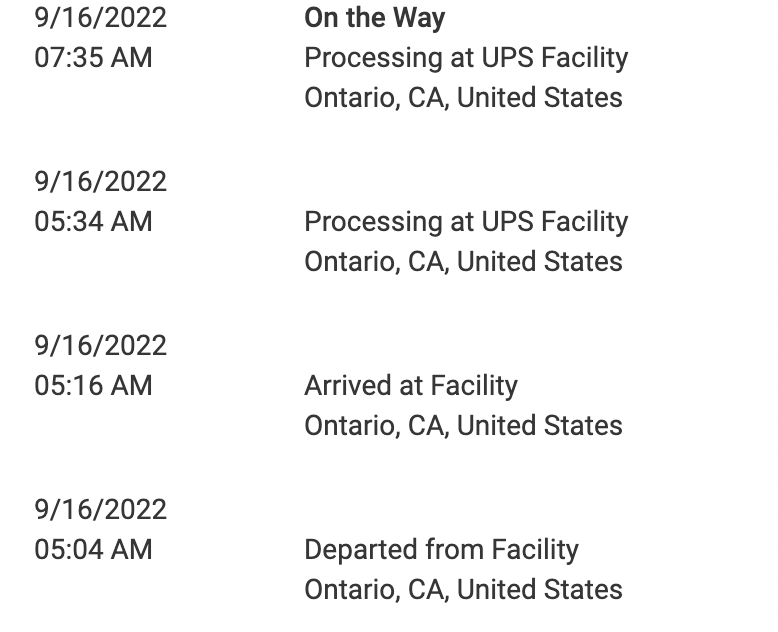Click the word Facility in the Arrived entry

click(x=474, y=386)
